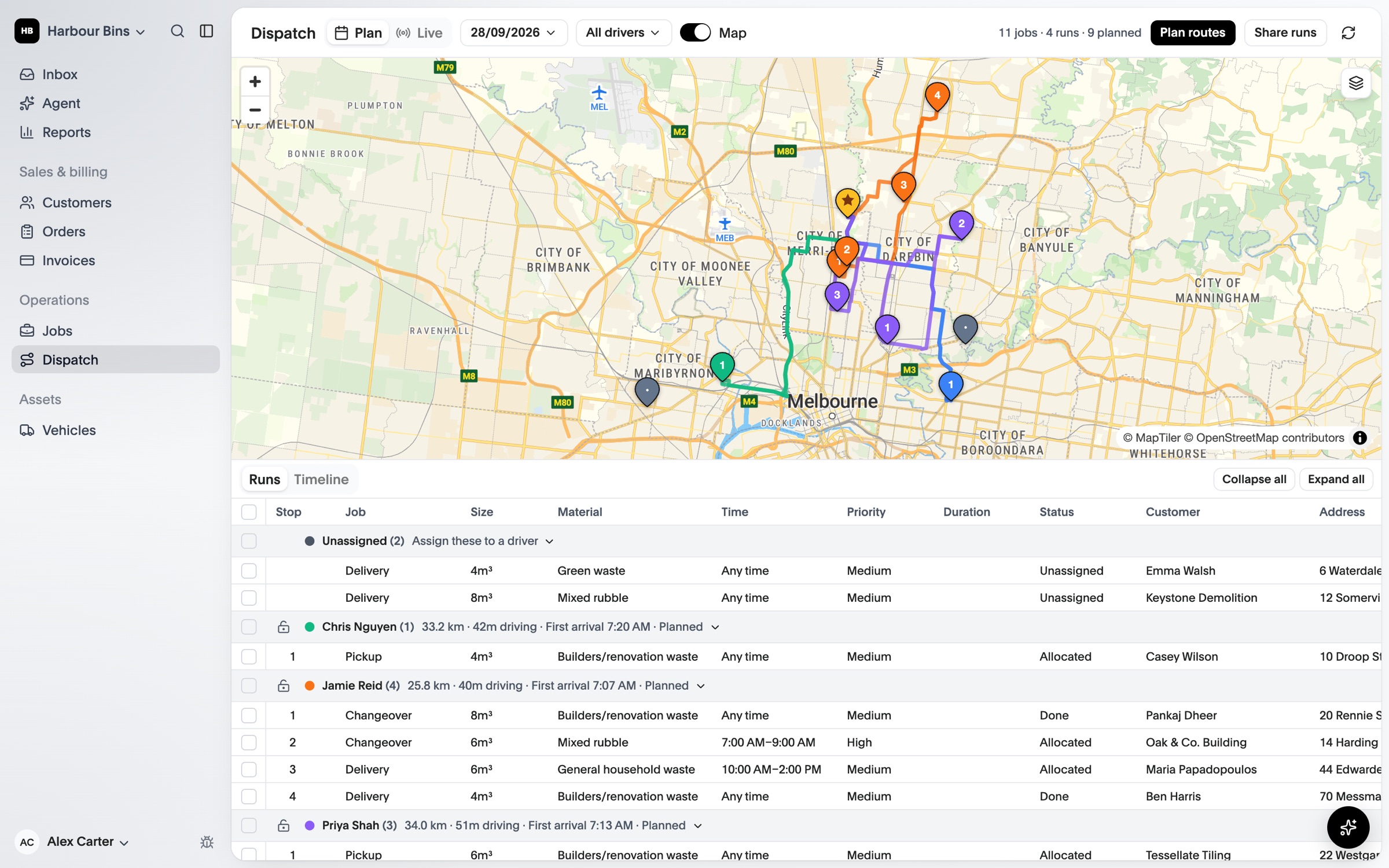Click the Share runs button
The width and height of the screenshot is (1389, 868).
click(1285, 33)
